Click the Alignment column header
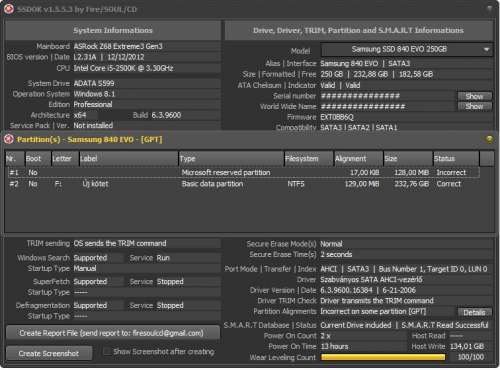500x370 pixels. click(x=358, y=159)
